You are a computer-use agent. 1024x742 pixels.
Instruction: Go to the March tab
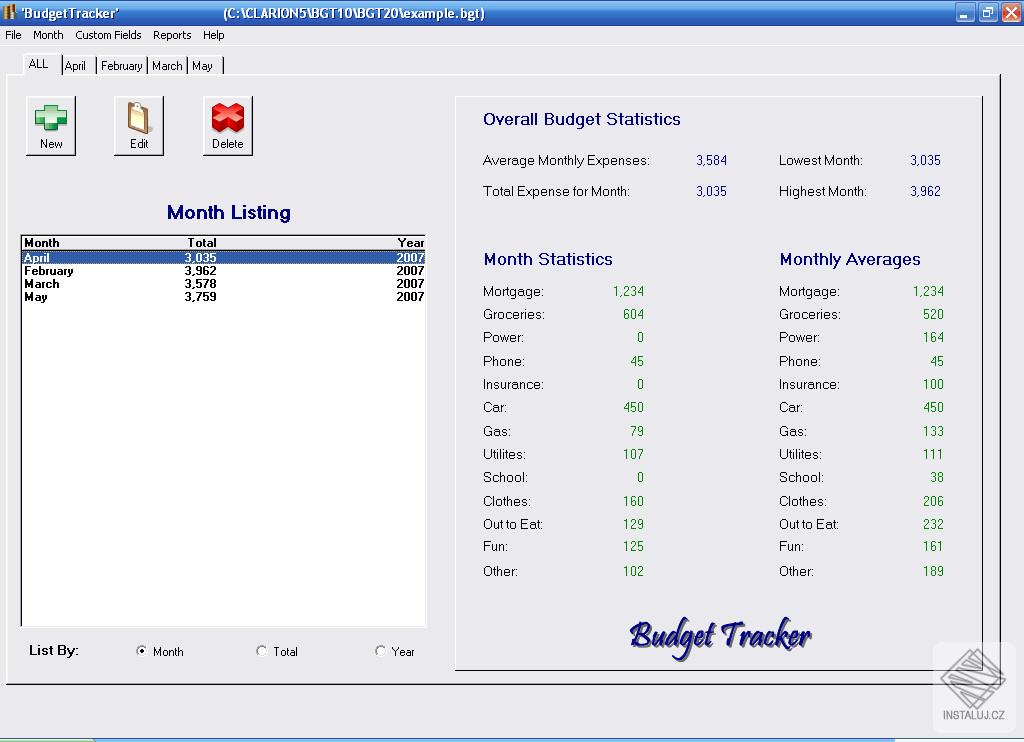167,66
